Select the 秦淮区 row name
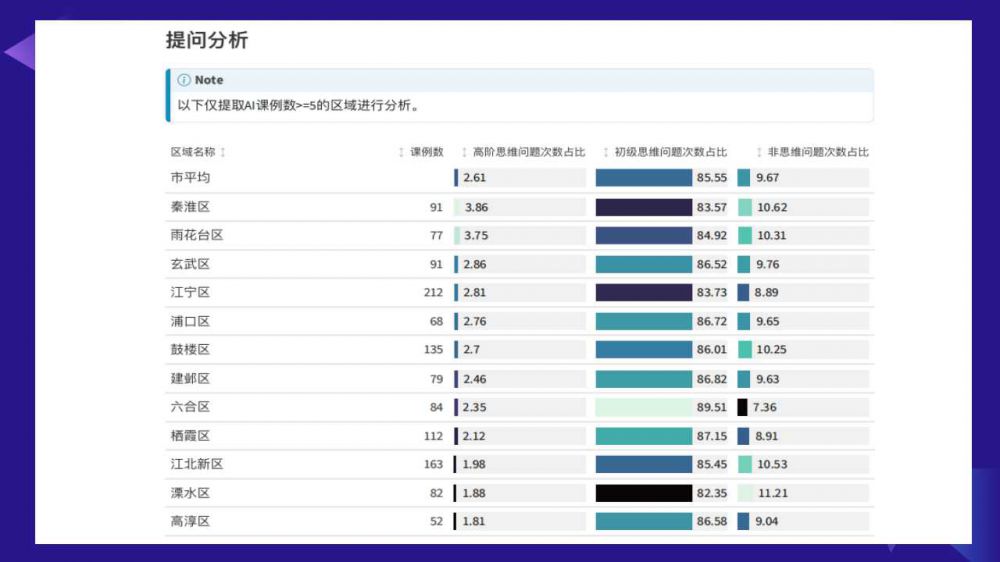Image resolution: width=1000 pixels, height=562 pixels. point(190,207)
